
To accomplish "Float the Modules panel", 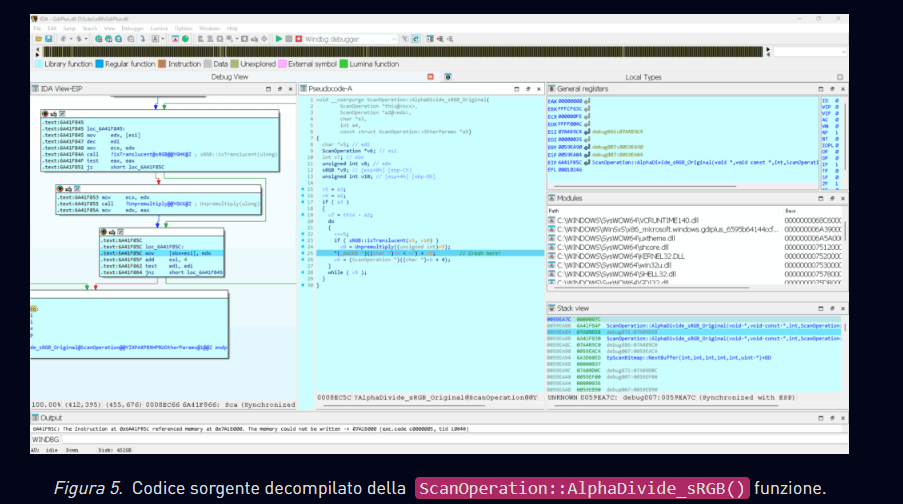I will (832, 199).
